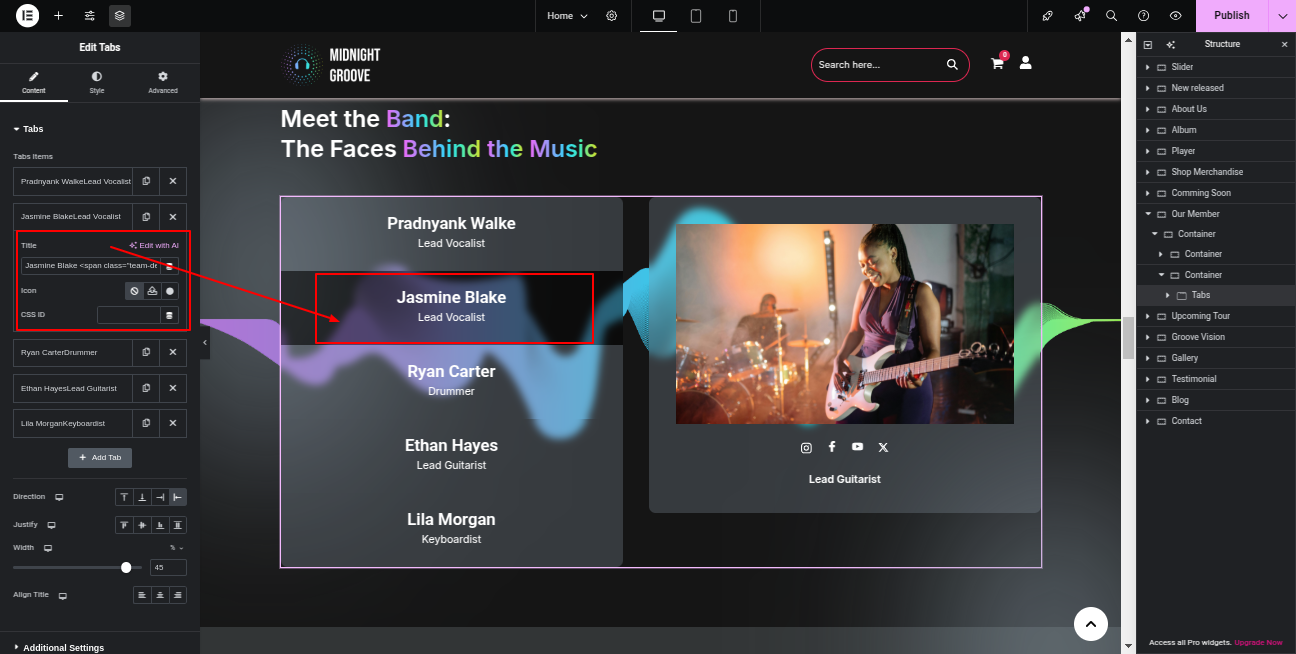1296x654 pixels.
Task: Duplicate the Lila Morgan tab item
Action: (146, 423)
